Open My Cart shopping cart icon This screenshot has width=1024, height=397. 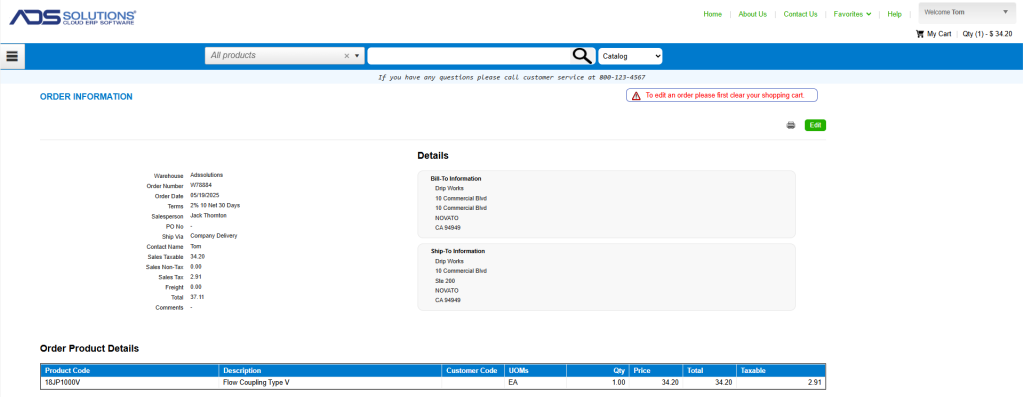click(x=920, y=34)
